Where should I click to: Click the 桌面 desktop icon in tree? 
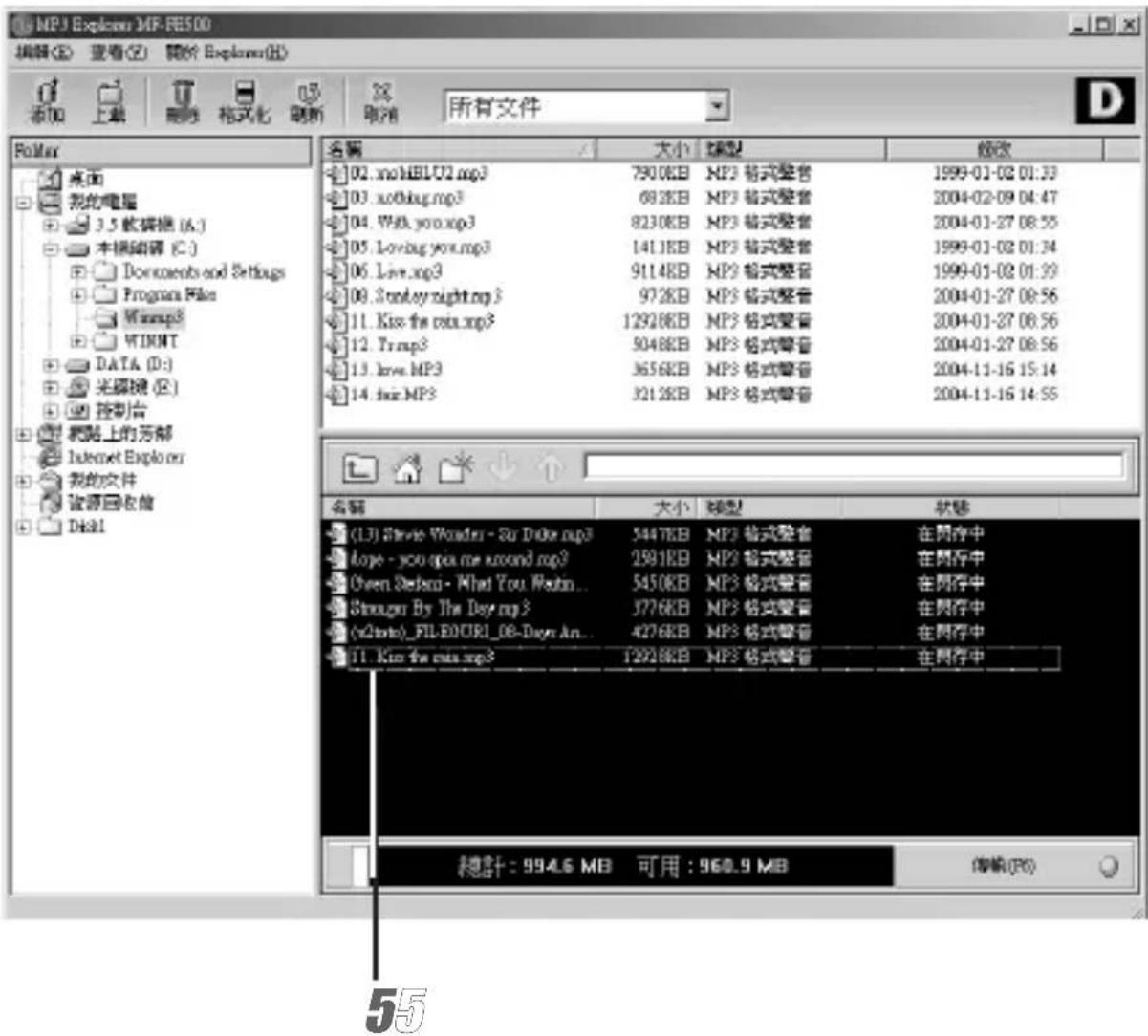pos(50,178)
